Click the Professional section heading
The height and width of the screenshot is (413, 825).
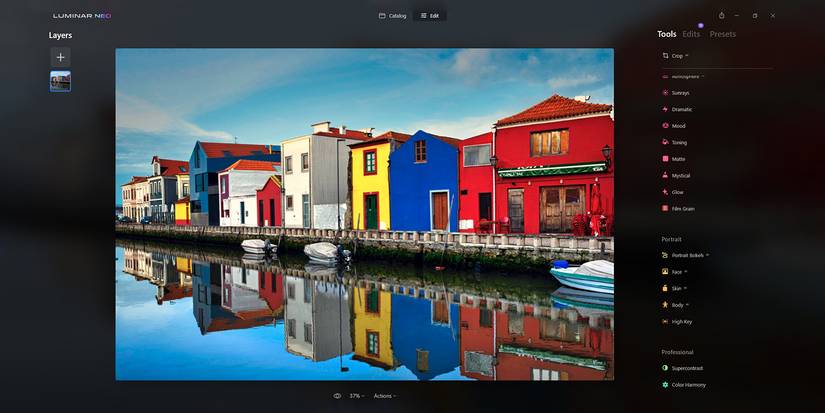click(677, 352)
